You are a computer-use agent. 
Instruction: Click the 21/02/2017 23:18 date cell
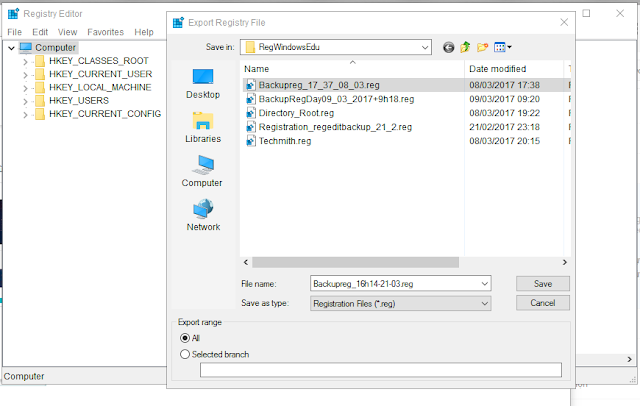tap(504, 127)
